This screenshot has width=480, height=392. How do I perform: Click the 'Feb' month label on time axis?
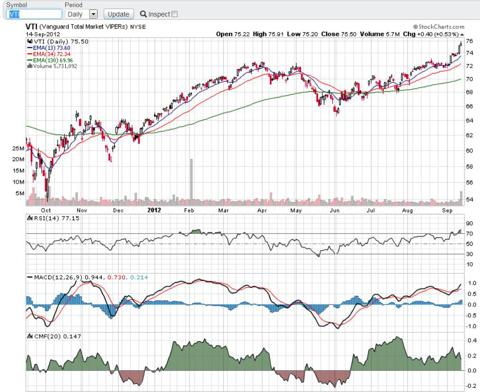pos(189,210)
